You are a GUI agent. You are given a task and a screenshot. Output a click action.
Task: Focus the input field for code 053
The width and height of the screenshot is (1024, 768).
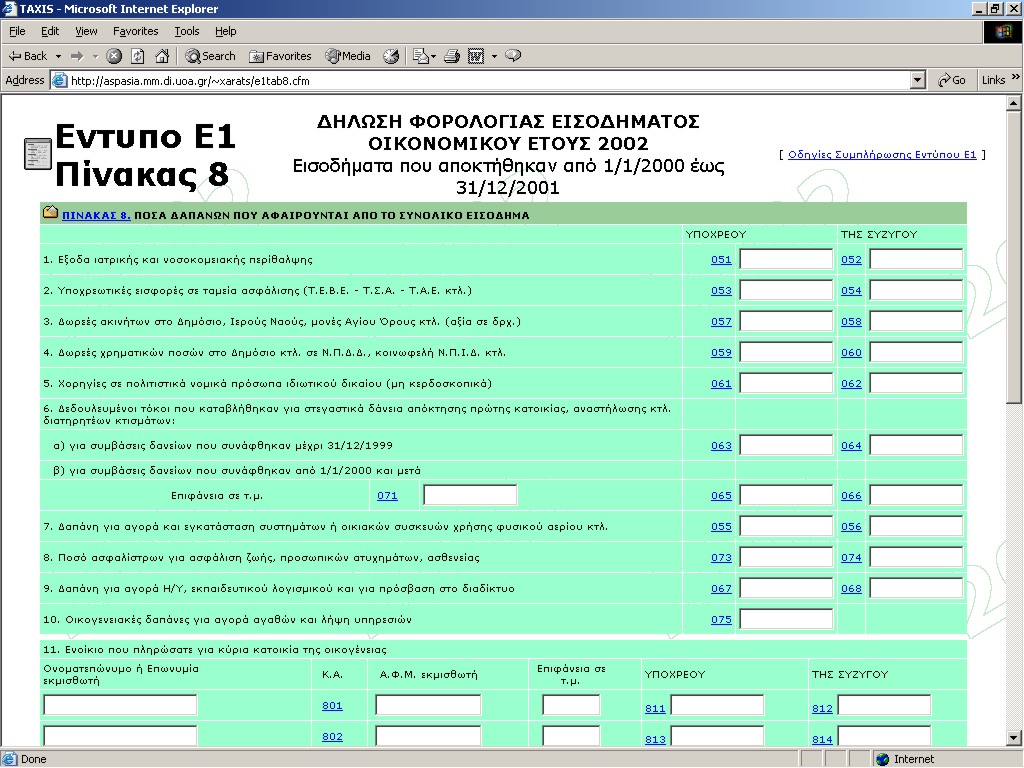click(786, 290)
